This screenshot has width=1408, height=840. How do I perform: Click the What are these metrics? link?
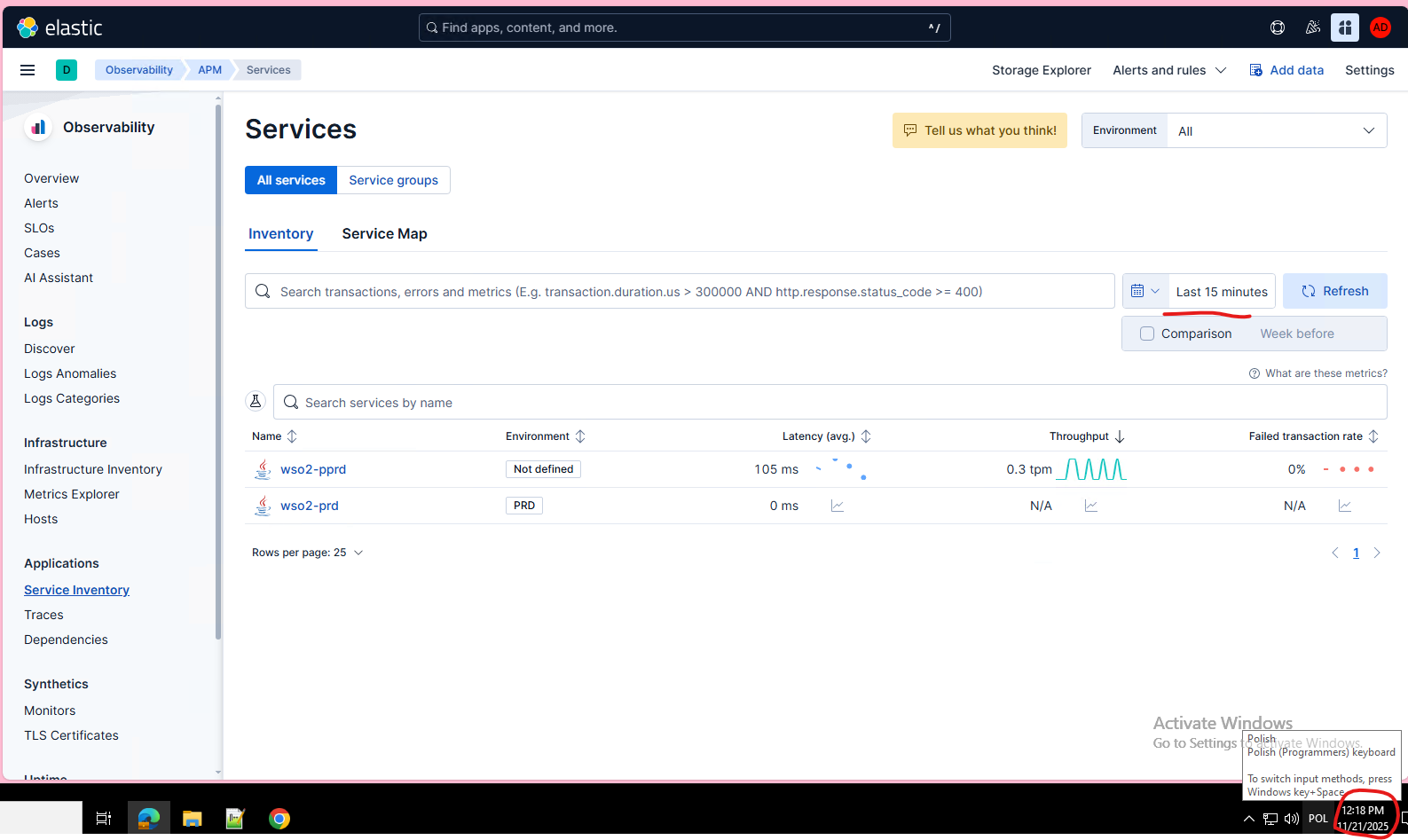coord(1326,373)
